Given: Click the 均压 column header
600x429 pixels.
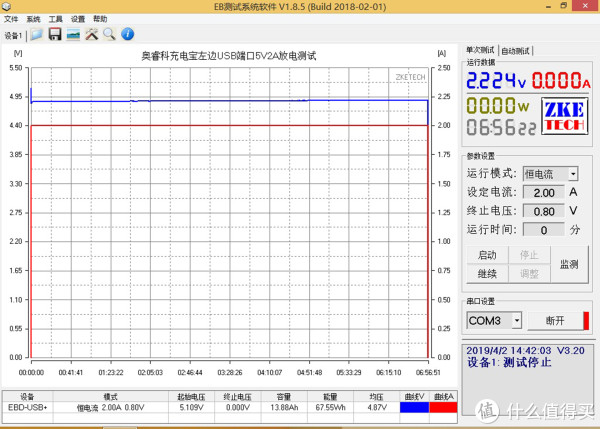Looking at the screenshot, I should pos(377,397).
